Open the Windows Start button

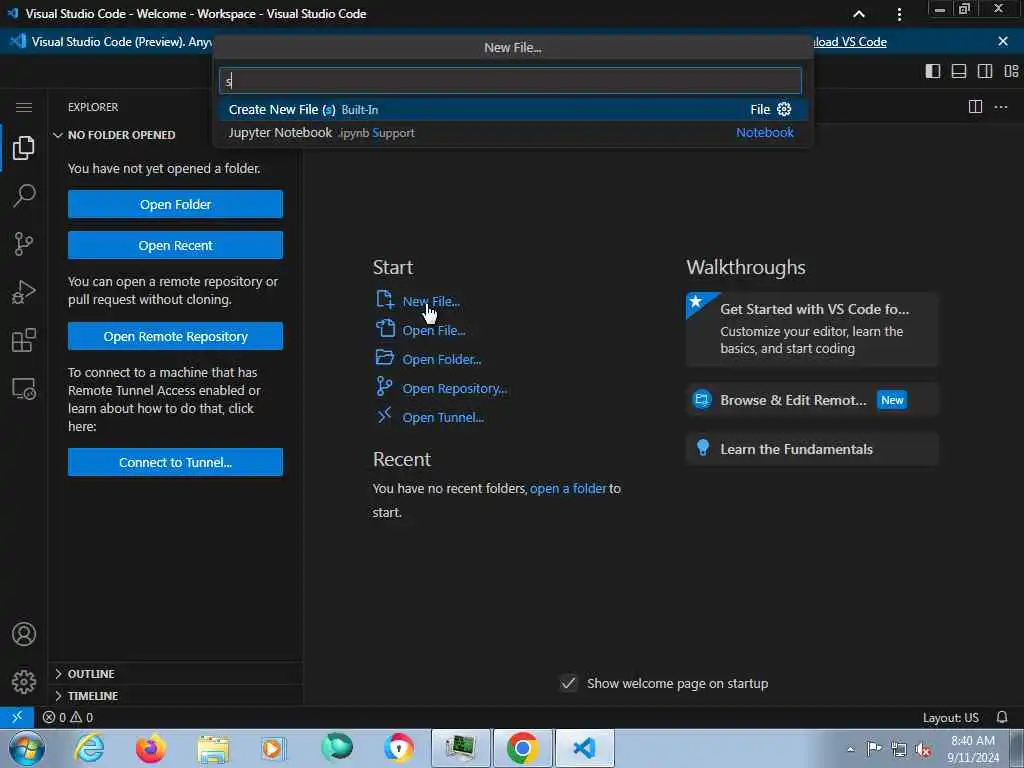pyautogui.click(x=26, y=748)
